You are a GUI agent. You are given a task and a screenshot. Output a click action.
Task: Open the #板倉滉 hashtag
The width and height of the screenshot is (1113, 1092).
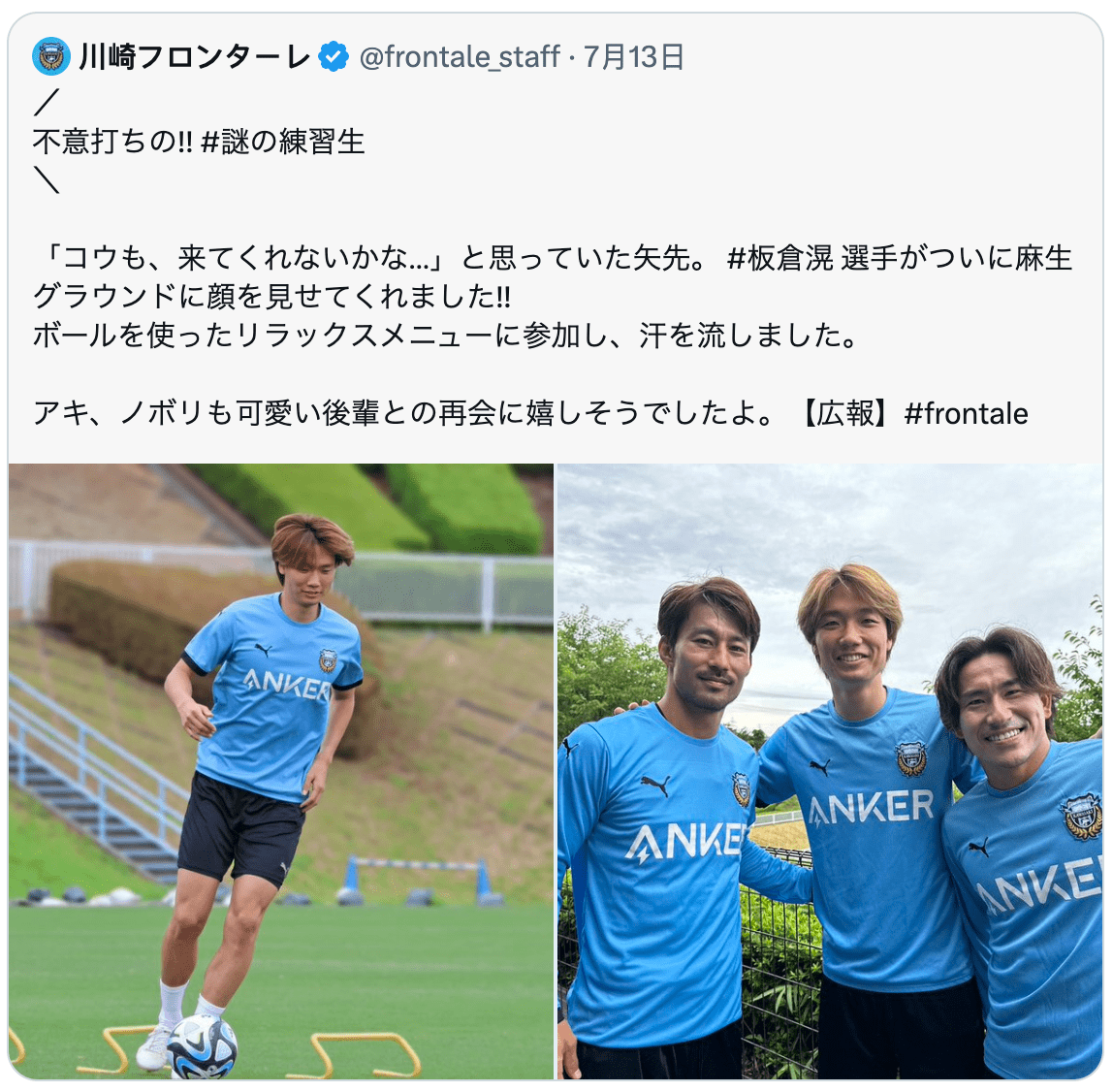(780, 258)
